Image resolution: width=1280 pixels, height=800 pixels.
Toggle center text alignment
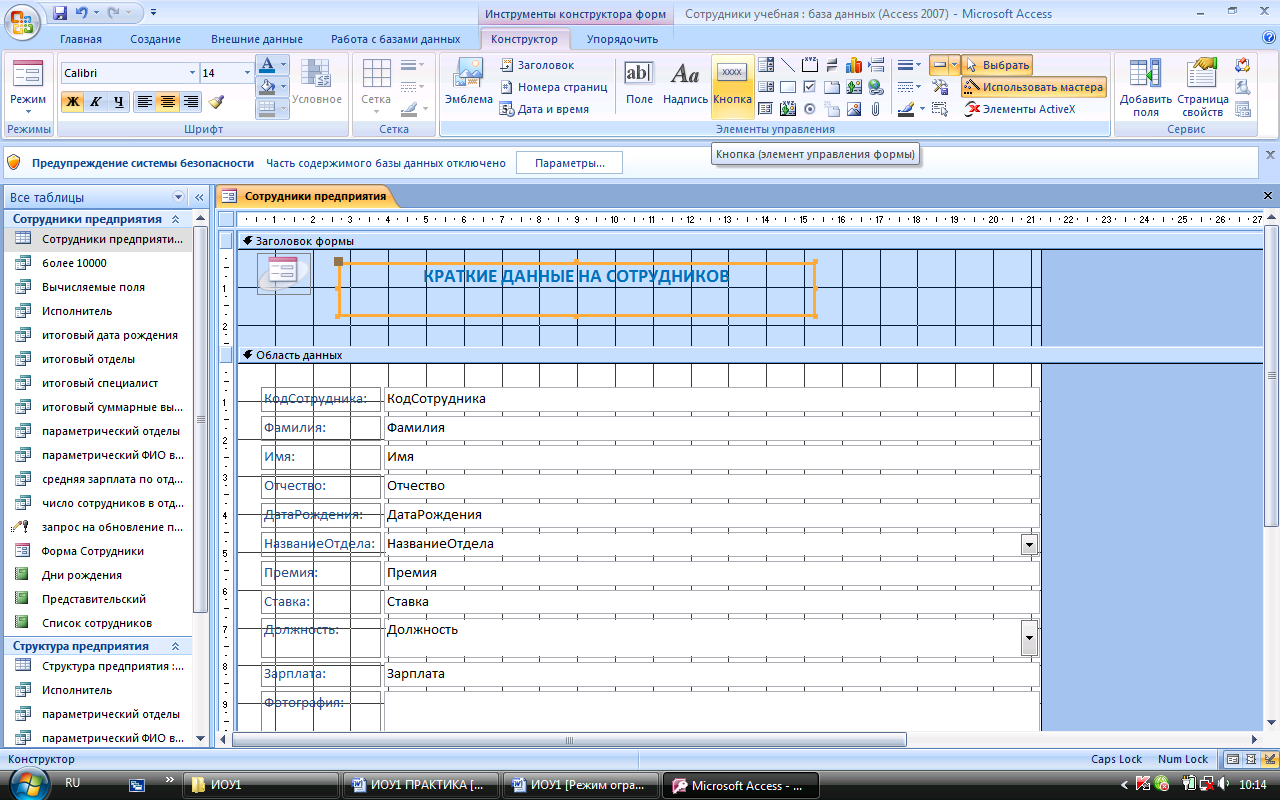click(x=167, y=101)
